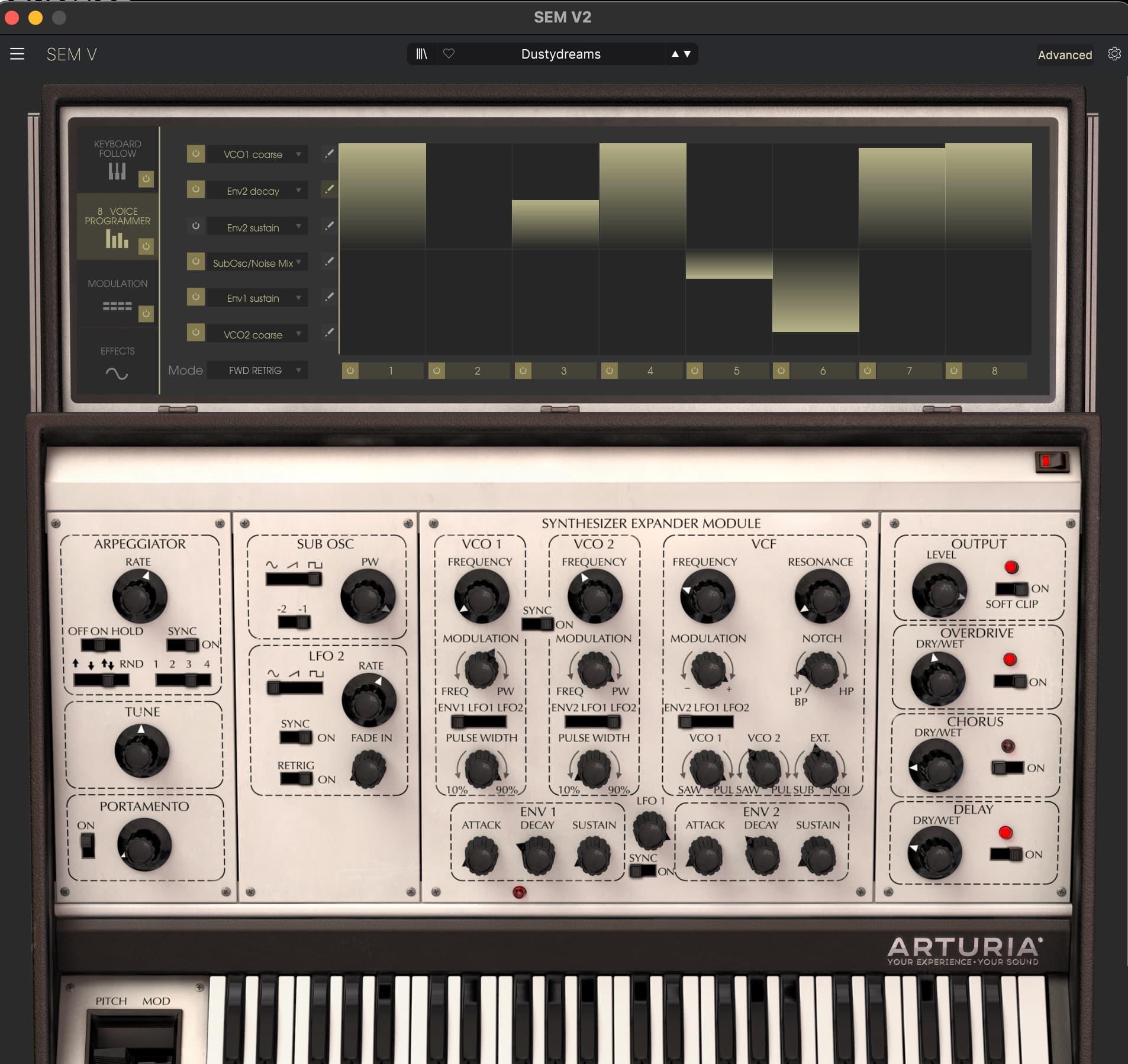1128x1064 pixels.
Task: Enable the Env2 sustain row power
Action: coord(196,225)
